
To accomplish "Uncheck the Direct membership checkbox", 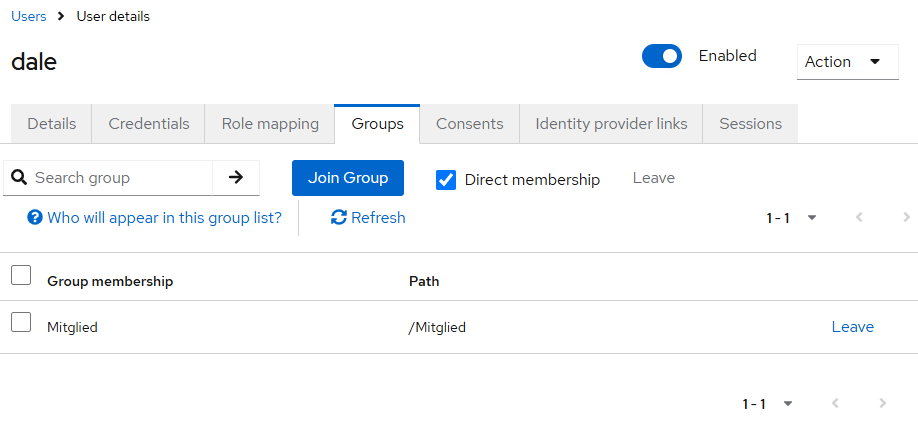I will [x=447, y=179].
